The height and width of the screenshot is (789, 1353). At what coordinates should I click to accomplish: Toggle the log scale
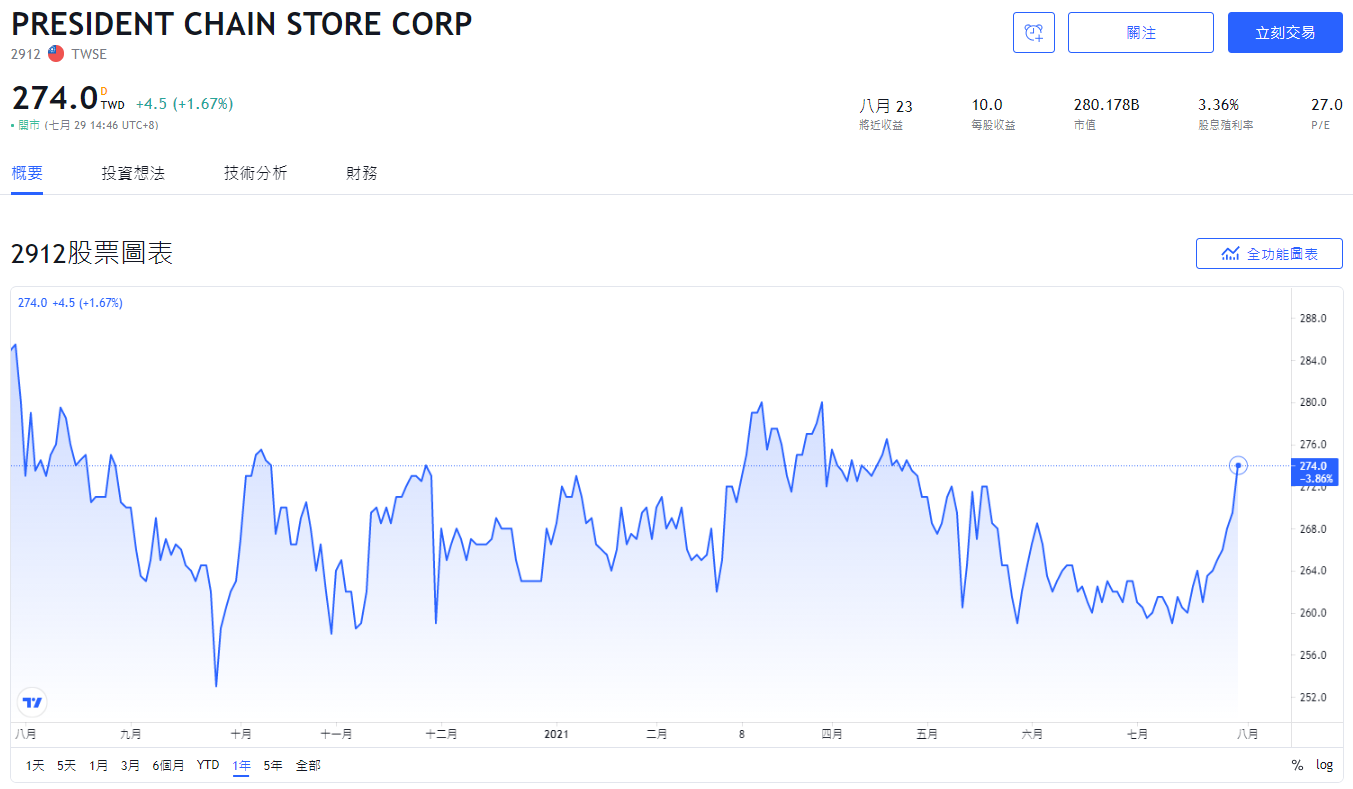1324,765
